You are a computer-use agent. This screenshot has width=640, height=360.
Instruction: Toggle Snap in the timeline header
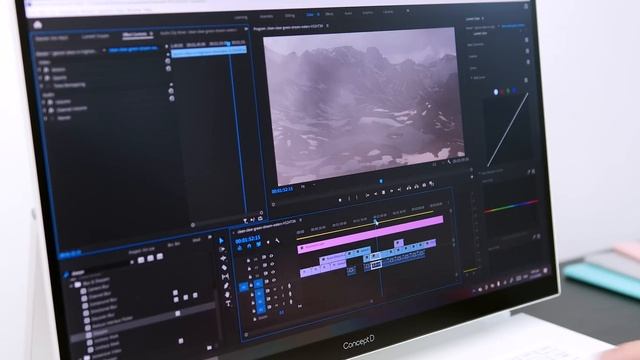(249, 246)
